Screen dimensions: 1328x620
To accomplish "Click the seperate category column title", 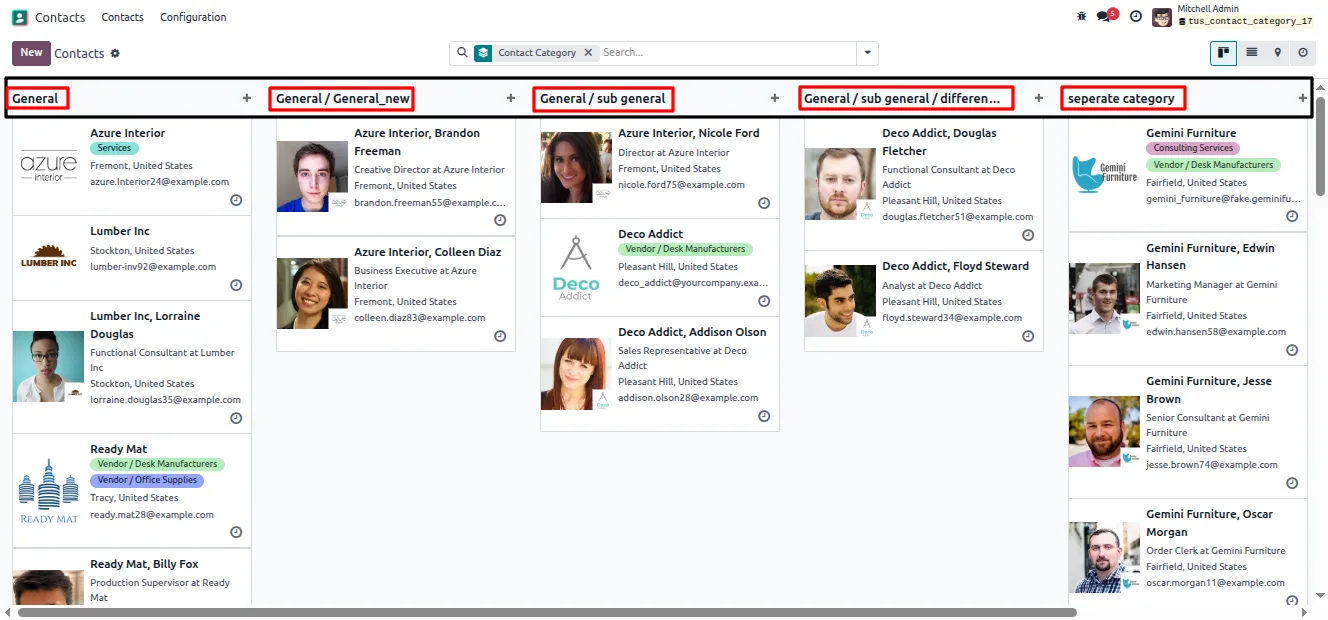I will (1121, 98).
